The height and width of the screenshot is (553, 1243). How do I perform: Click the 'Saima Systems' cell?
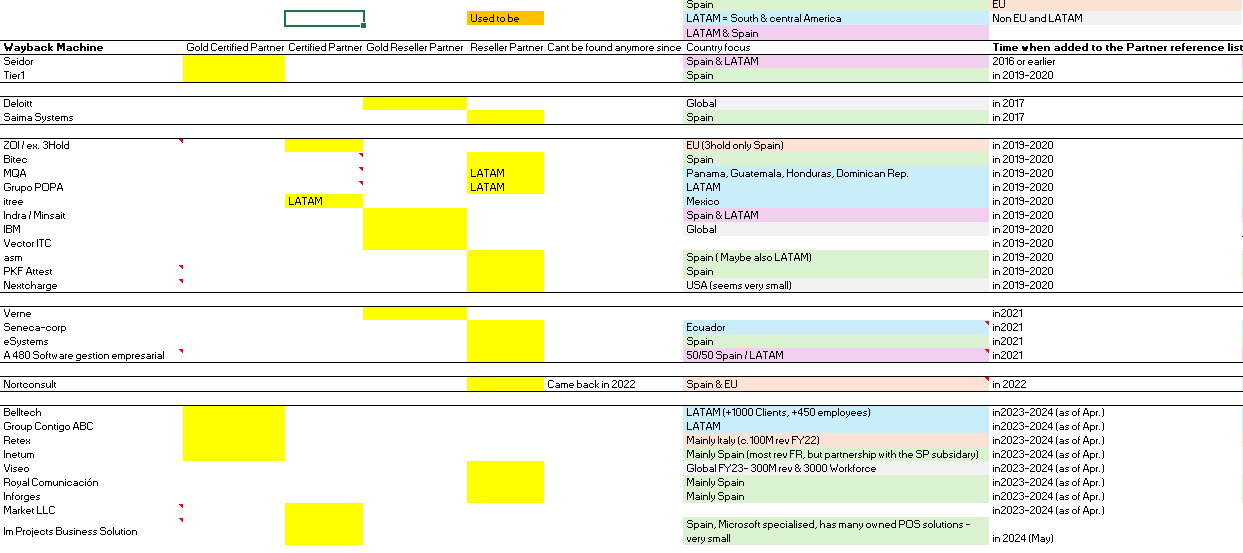pyautogui.click(x=92, y=117)
